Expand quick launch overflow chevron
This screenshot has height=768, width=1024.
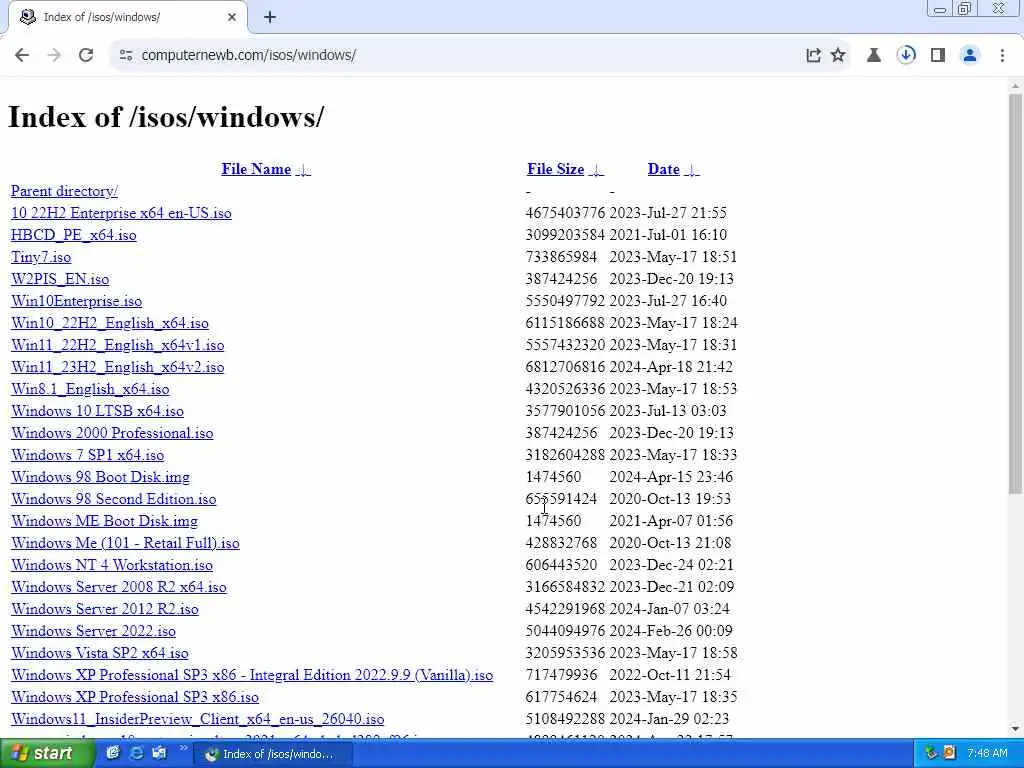[x=184, y=748]
